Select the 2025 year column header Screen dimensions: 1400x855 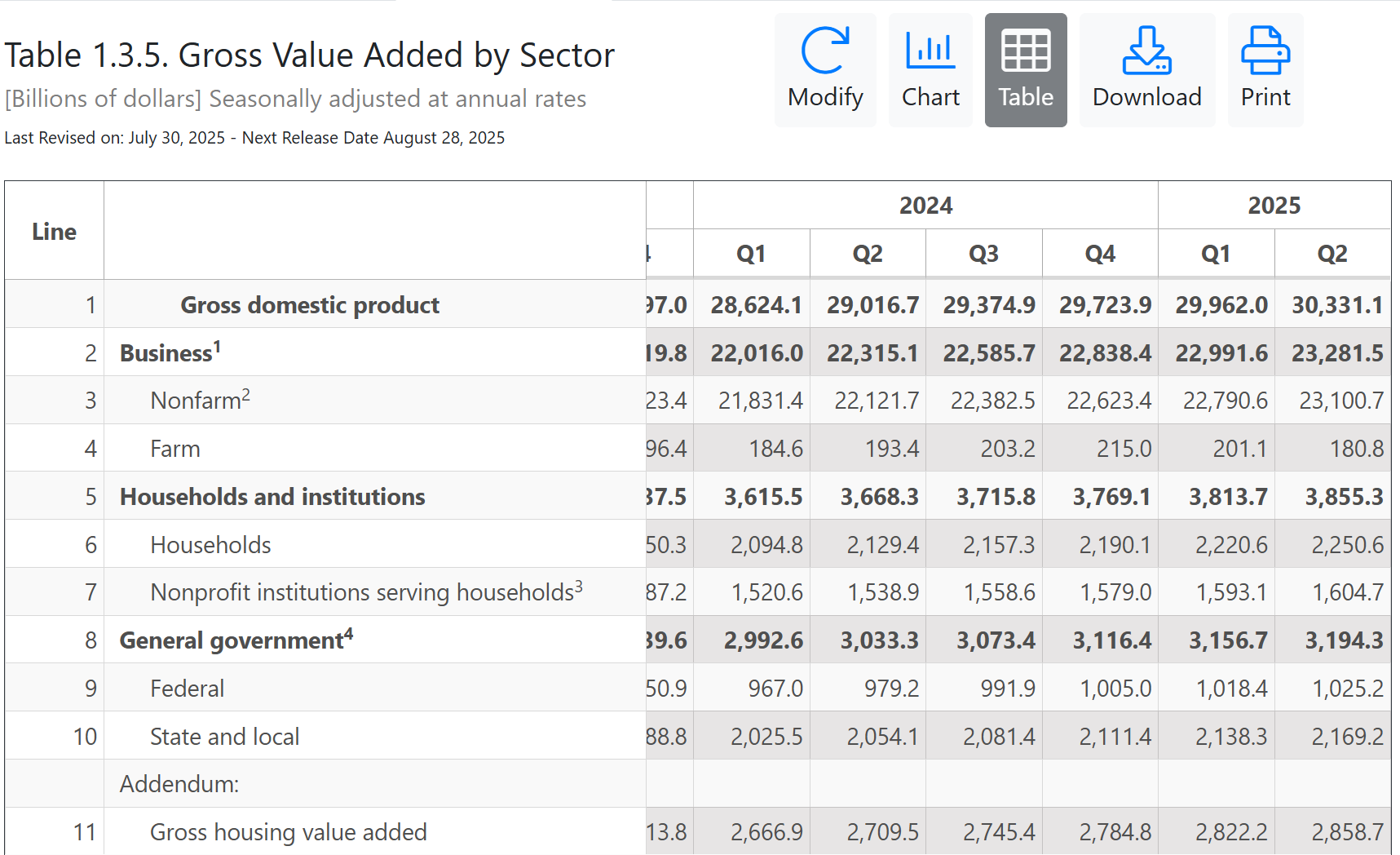[x=1274, y=206]
